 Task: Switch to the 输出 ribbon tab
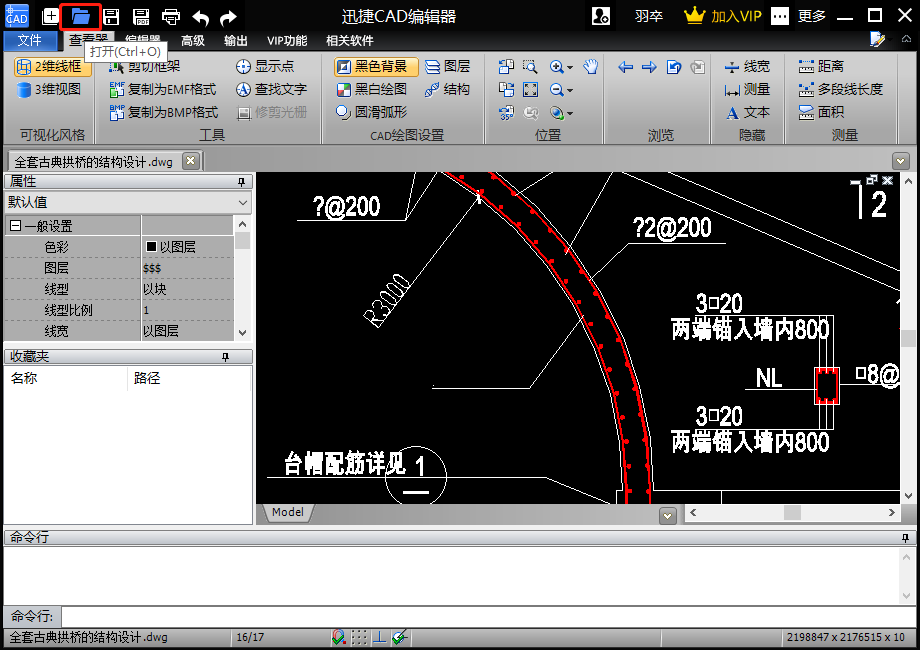pyautogui.click(x=235, y=40)
